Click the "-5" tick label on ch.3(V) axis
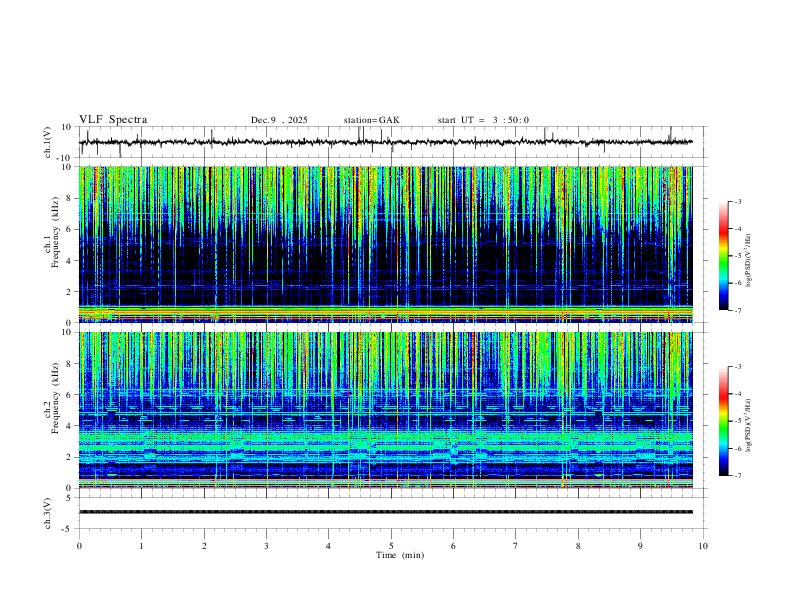 (67, 529)
